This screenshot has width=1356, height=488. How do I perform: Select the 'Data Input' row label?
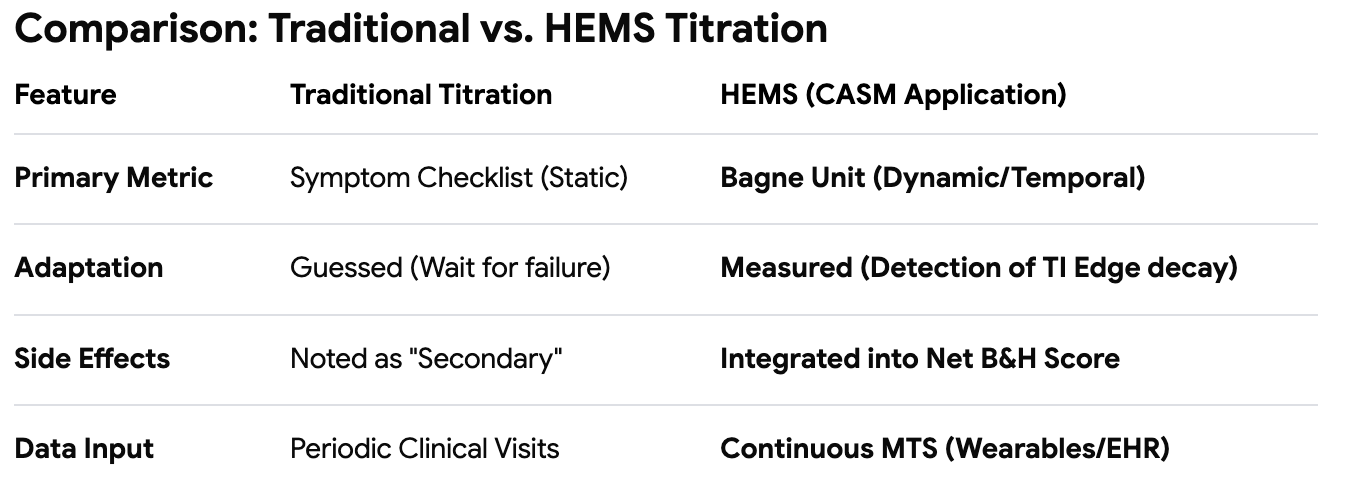click(84, 448)
